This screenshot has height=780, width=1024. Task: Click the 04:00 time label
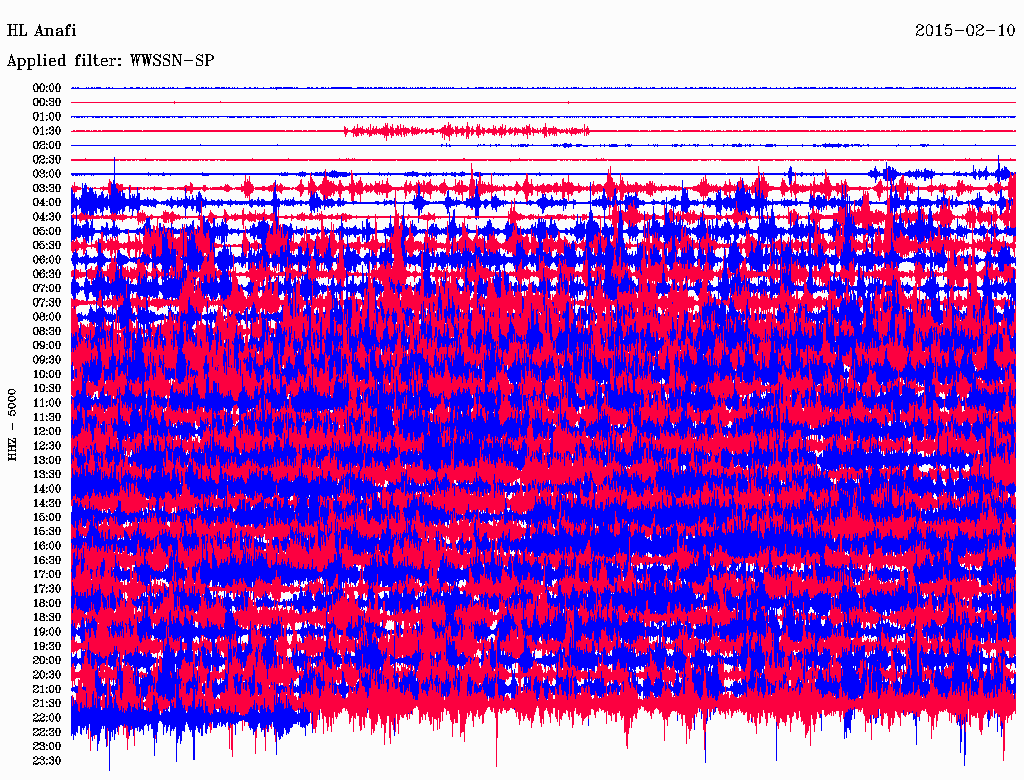click(x=46, y=203)
